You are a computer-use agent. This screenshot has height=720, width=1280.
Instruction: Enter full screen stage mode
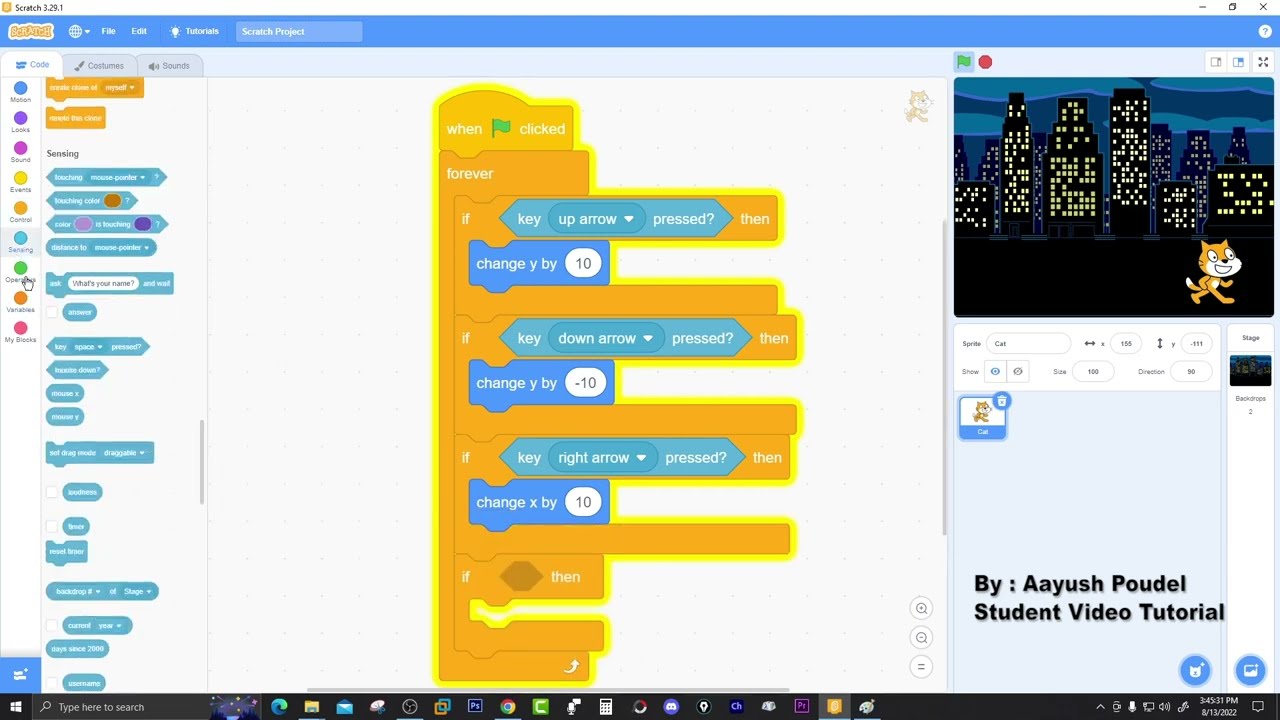point(1263,62)
